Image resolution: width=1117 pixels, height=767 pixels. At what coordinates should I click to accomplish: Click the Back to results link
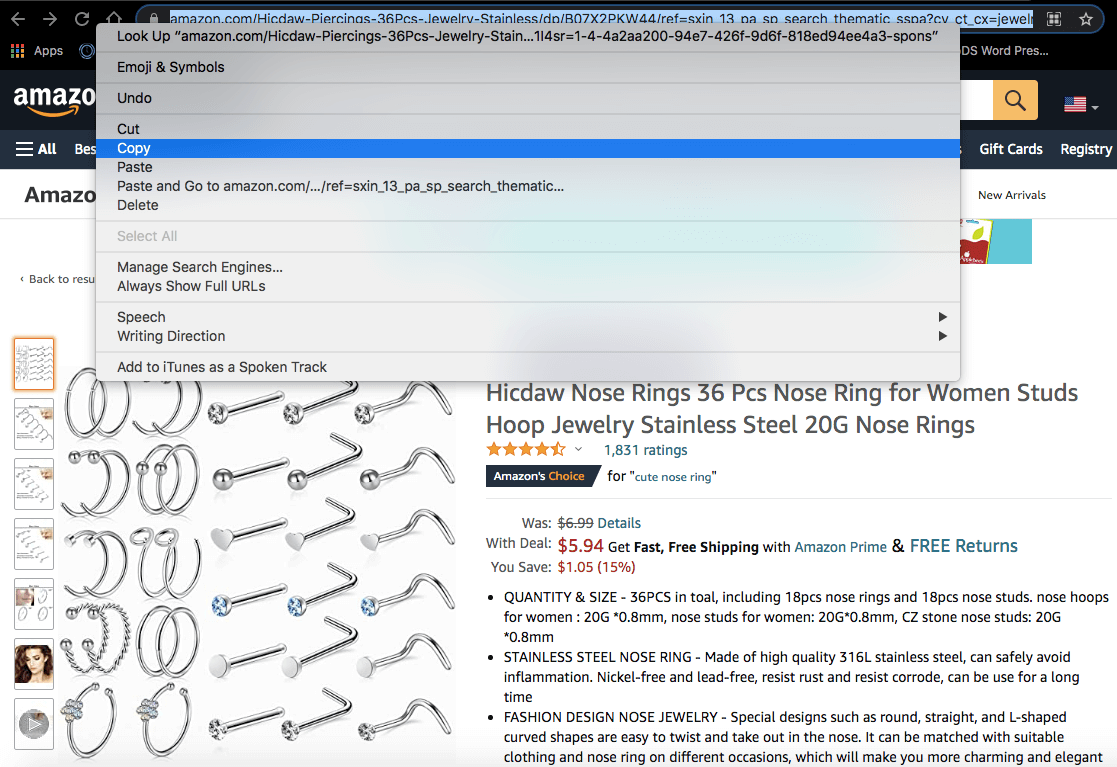[57, 279]
